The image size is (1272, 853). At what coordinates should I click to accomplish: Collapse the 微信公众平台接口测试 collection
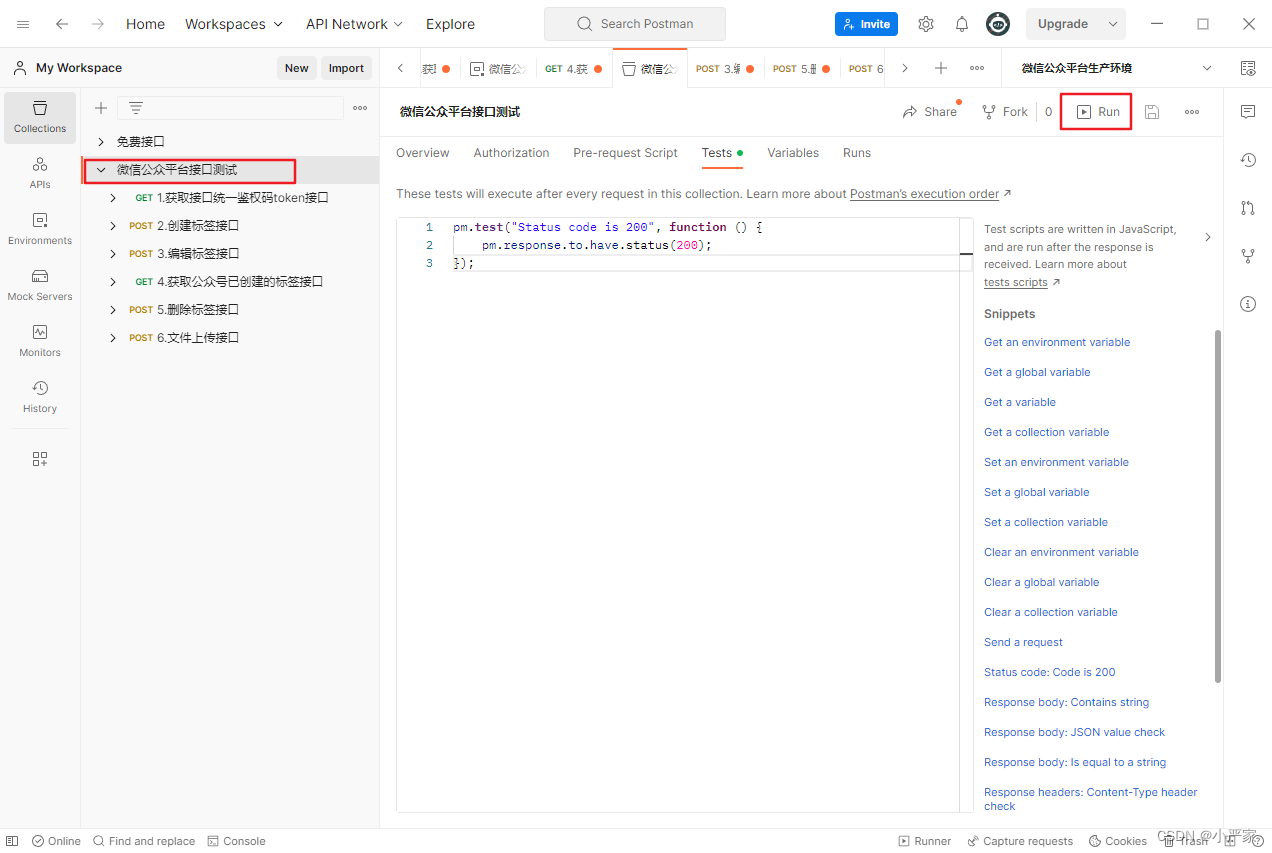99,170
